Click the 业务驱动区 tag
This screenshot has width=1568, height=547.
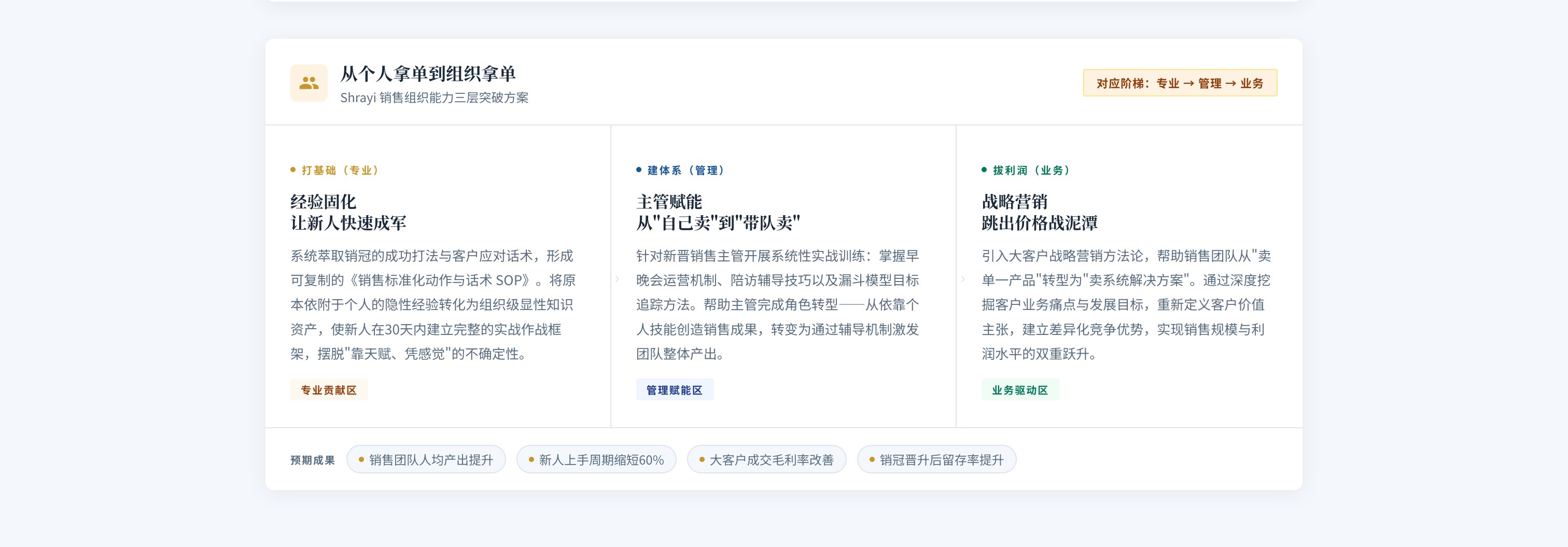click(1019, 390)
